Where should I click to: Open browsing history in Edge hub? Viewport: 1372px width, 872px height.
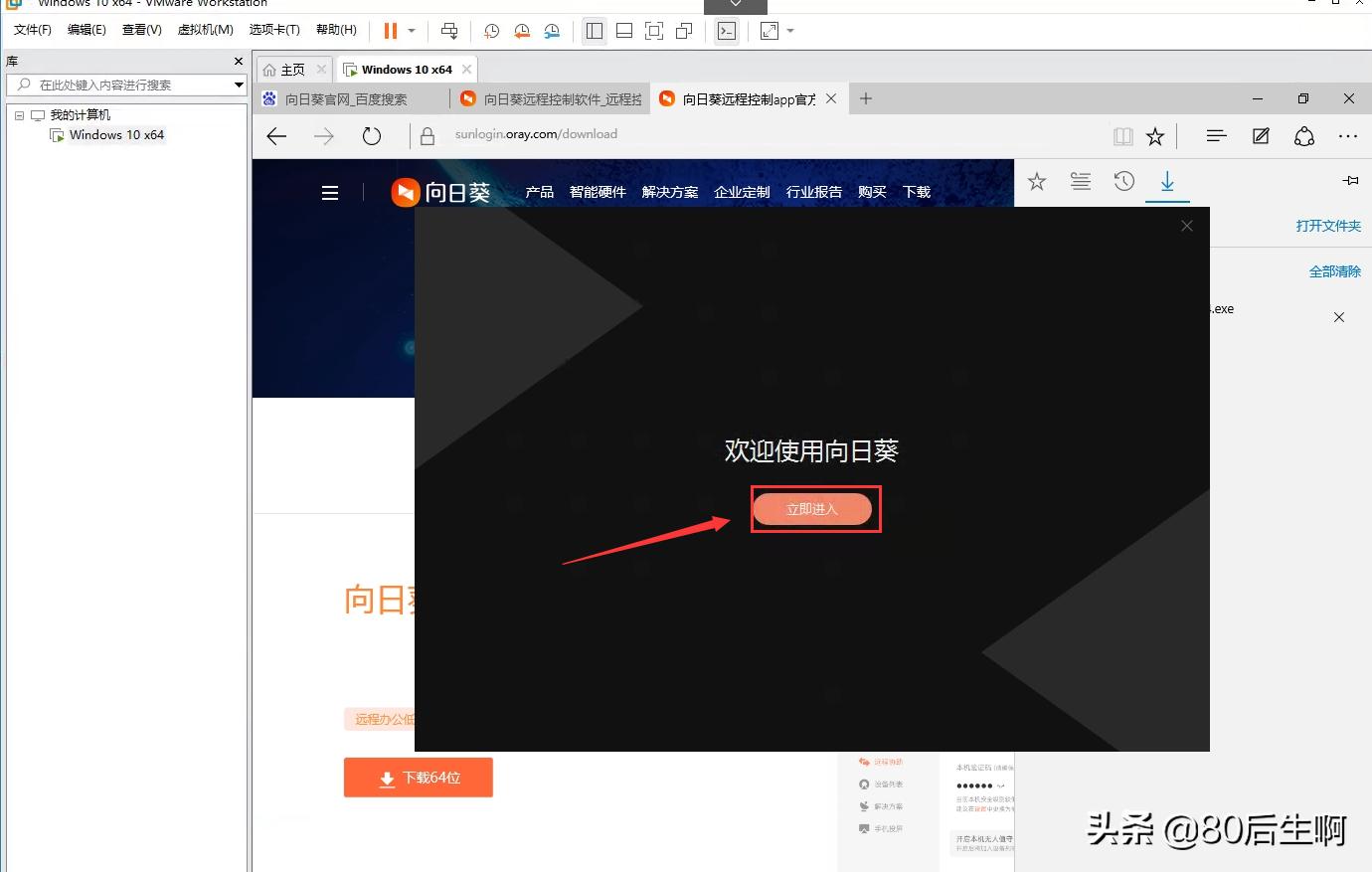click(1123, 181)
